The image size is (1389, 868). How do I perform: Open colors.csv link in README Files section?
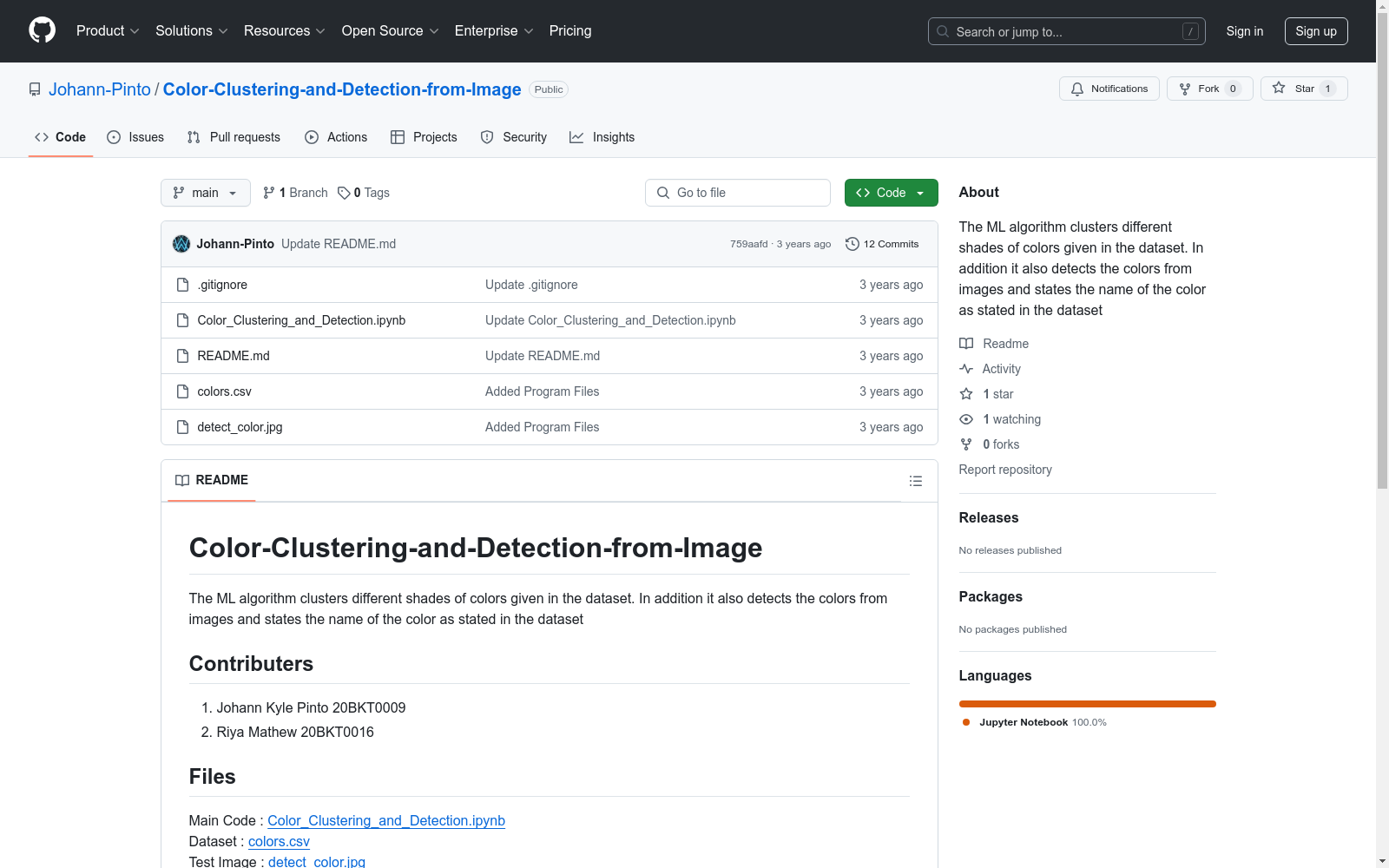(x=279, y=841)
